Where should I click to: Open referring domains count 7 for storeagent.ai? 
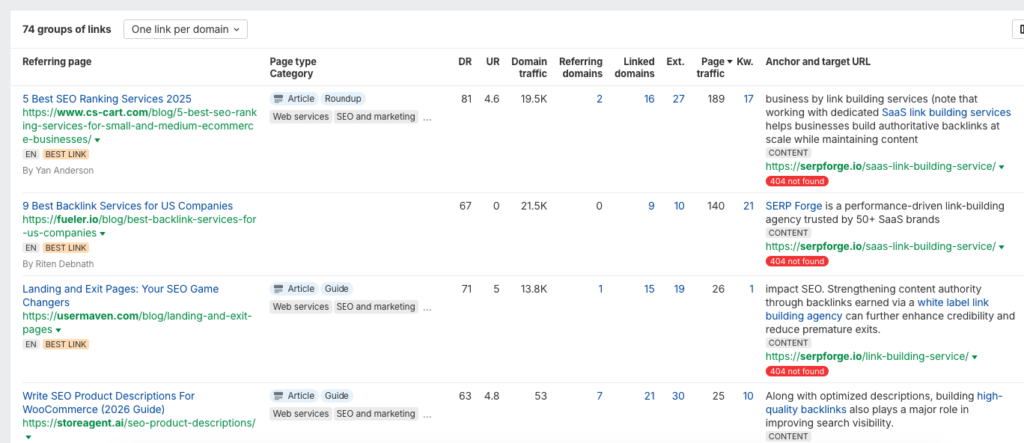click(x=600, y=396)
